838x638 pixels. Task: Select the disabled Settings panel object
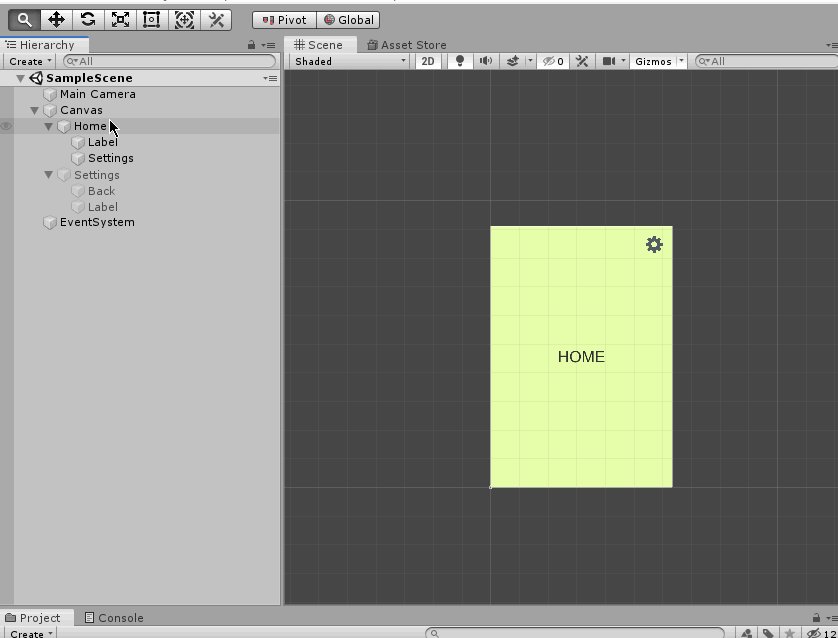click(x=97, y=175)
